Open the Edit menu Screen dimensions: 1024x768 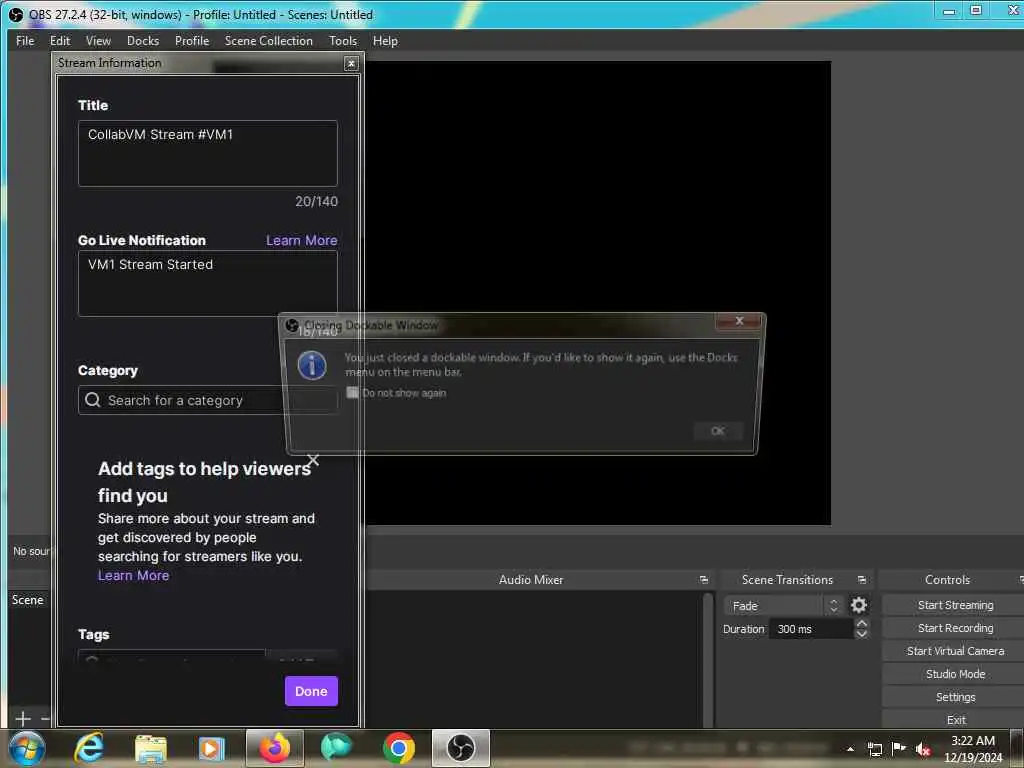(x=60, y=40)
